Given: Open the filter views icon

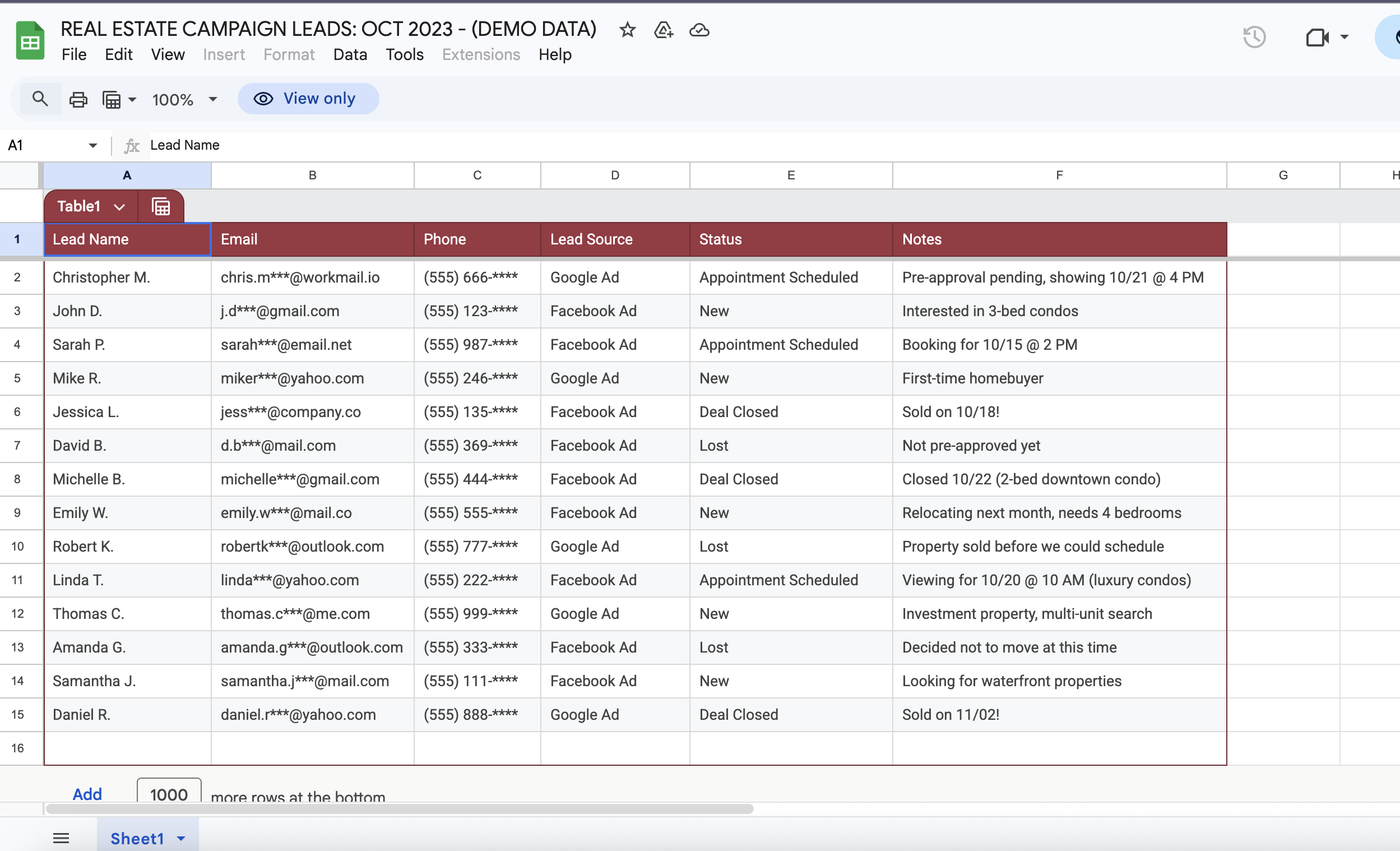Looking at the screenshot, I should point(112,99).
